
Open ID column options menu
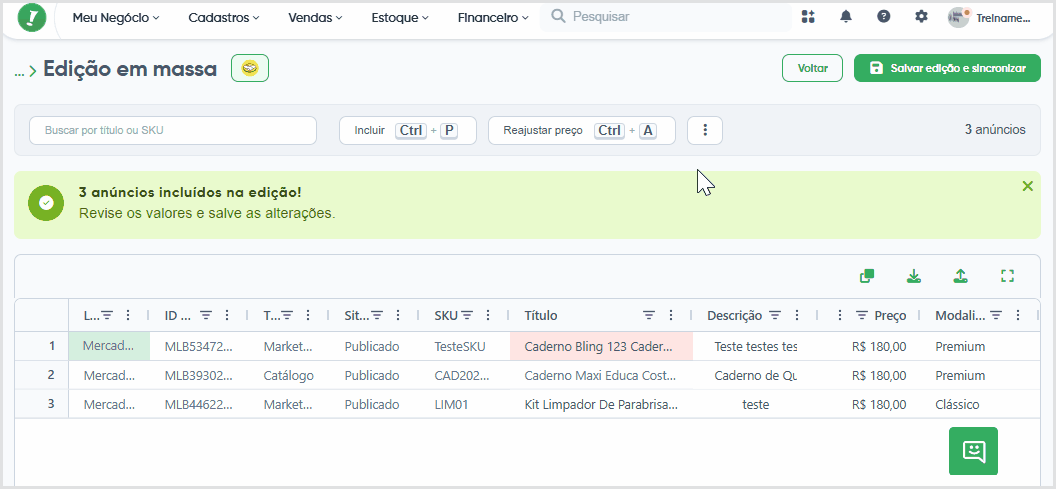[x=227, y=315]
